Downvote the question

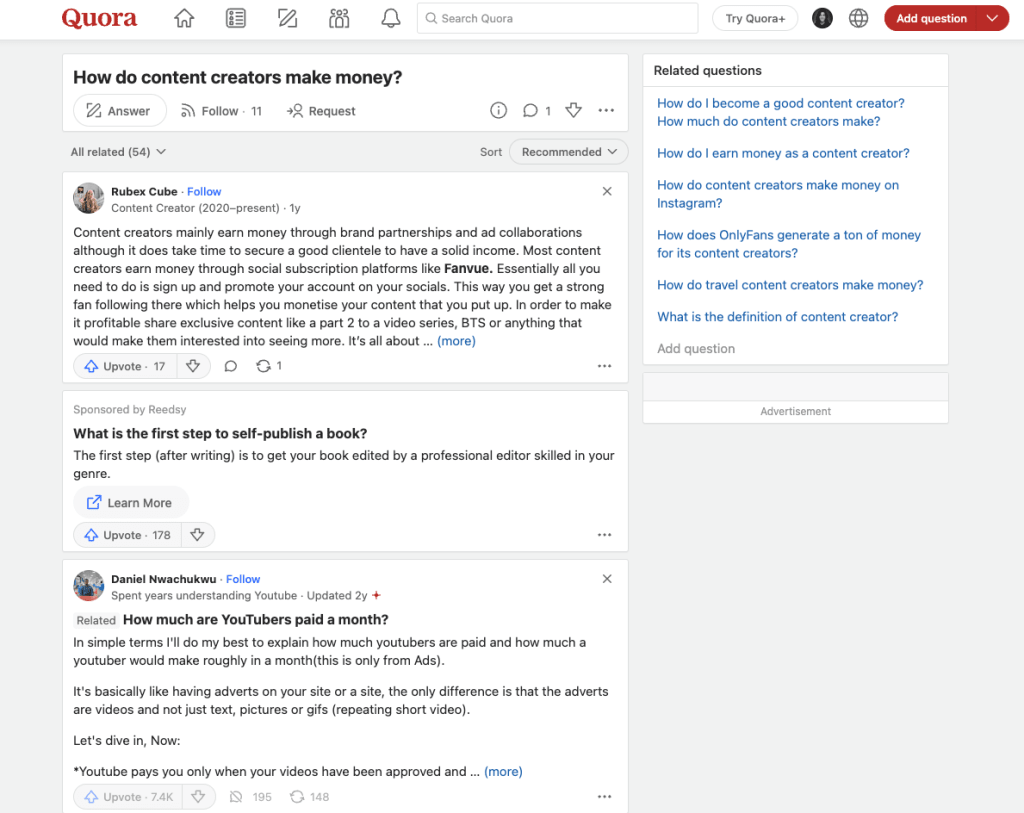coord(573,110)
